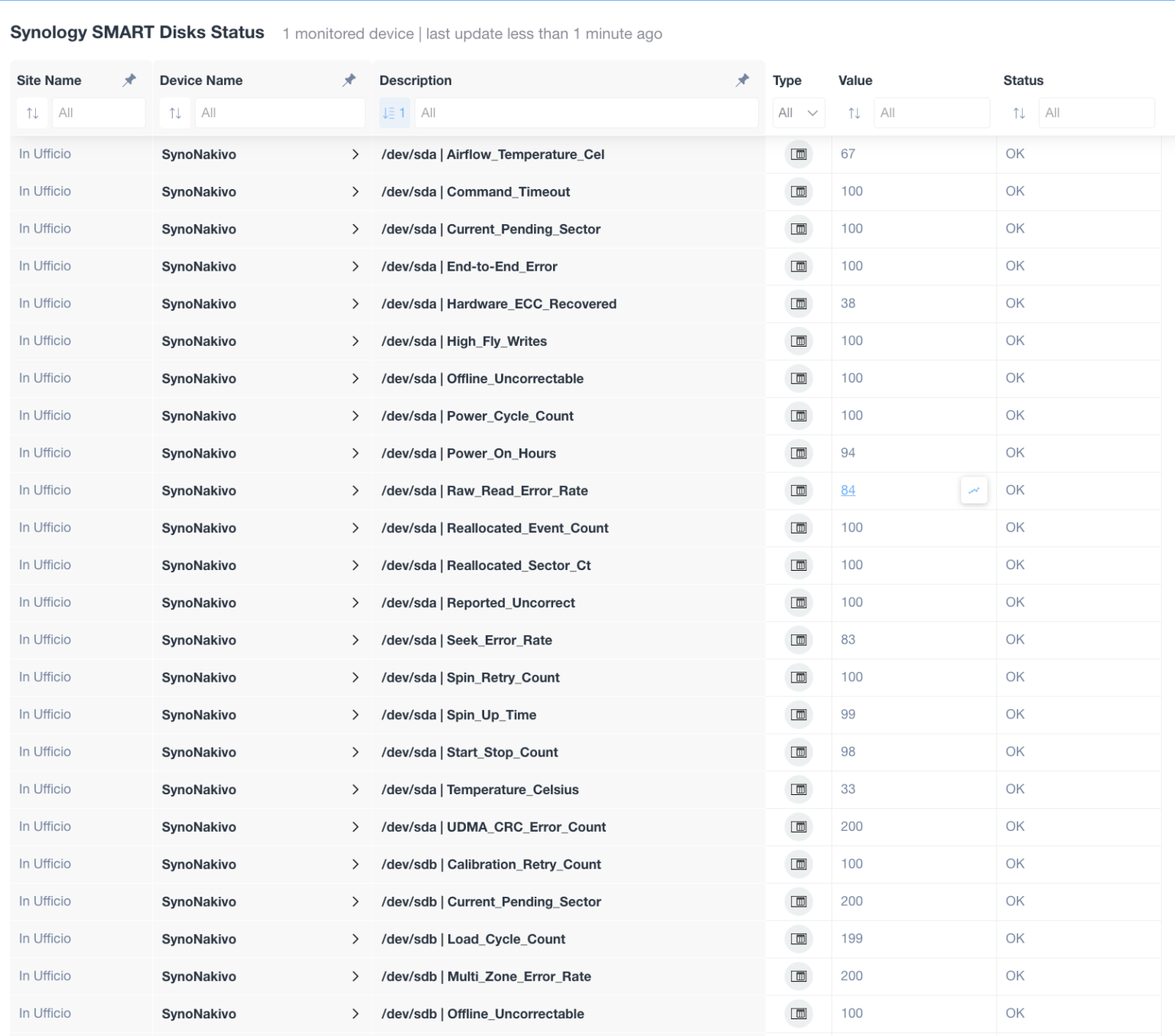The width and height of the screenshot is (1175, 1036).
Task: Open the value 84 link for Raw_Read_Error_Rate
Action: coord(848,490)
